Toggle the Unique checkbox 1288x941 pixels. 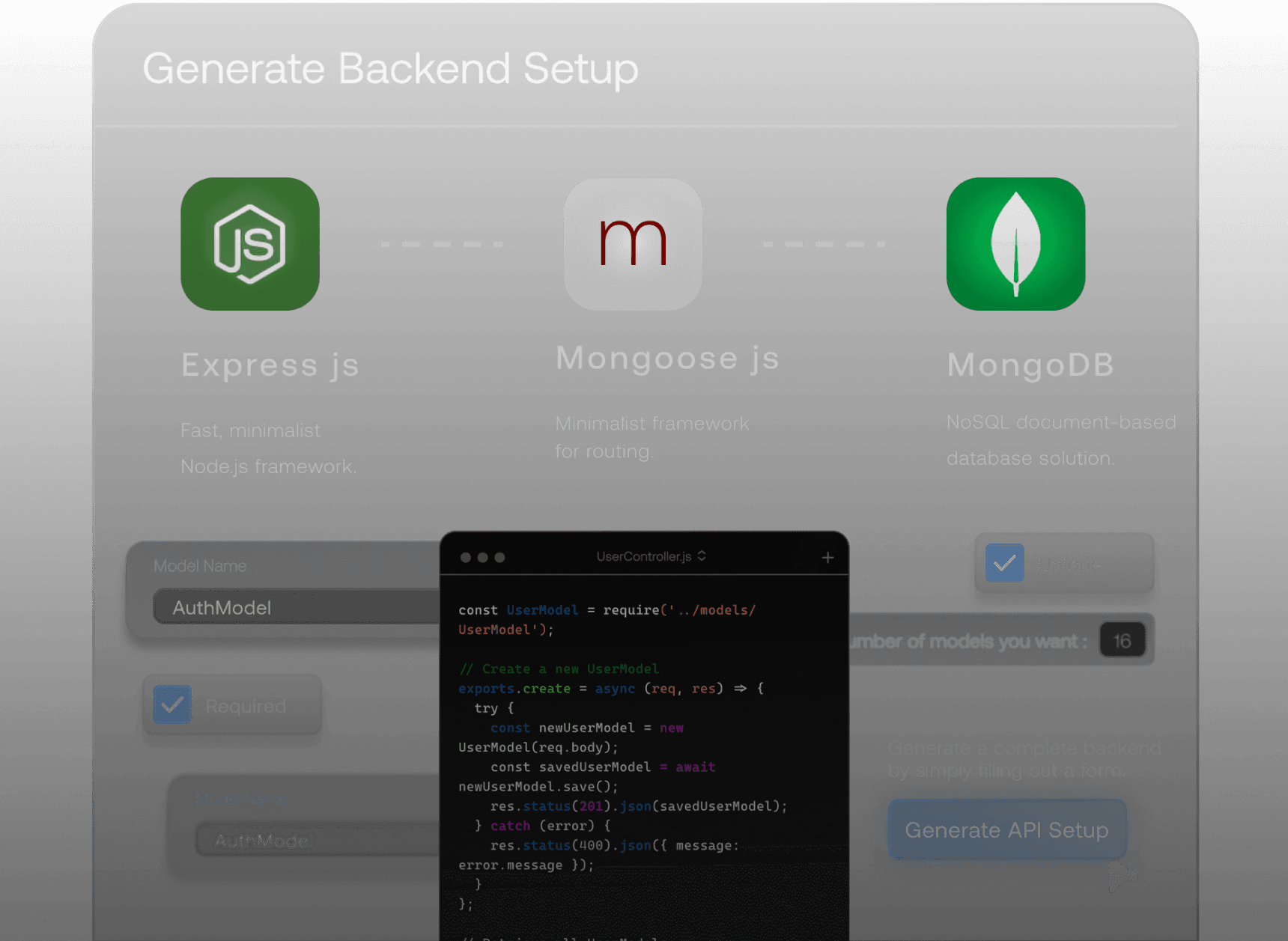(x=1005, y=563)
